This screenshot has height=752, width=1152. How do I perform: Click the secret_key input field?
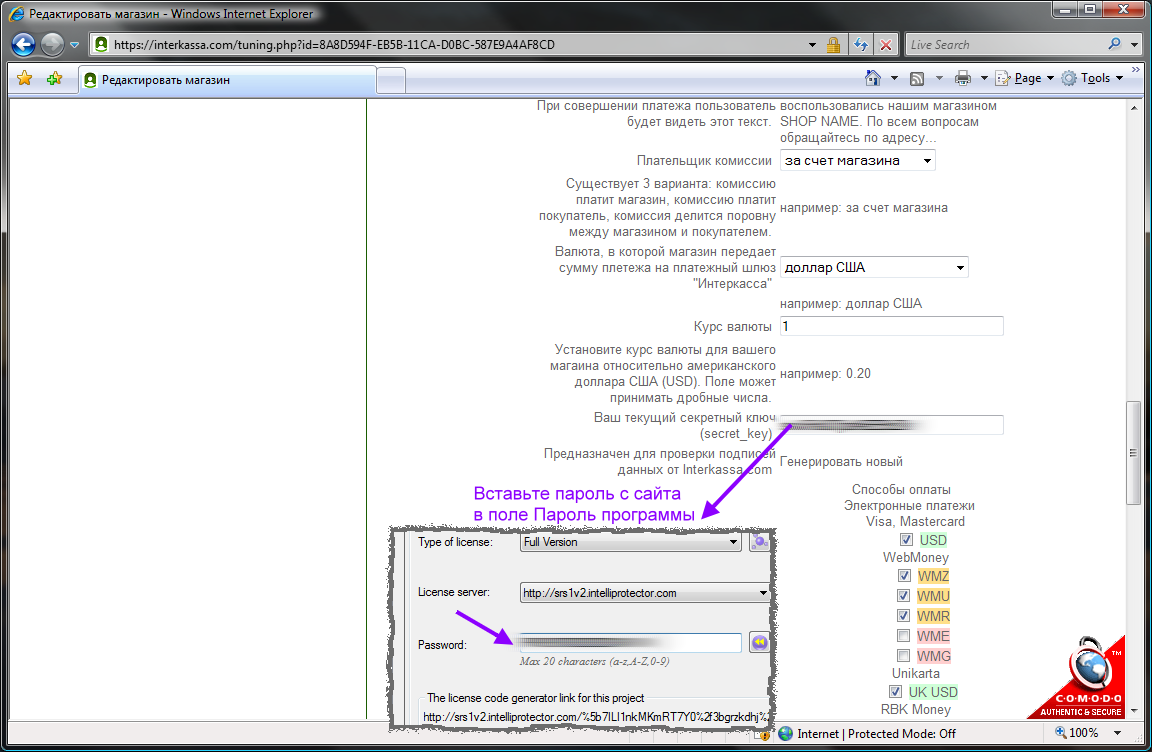click(891, 425)
